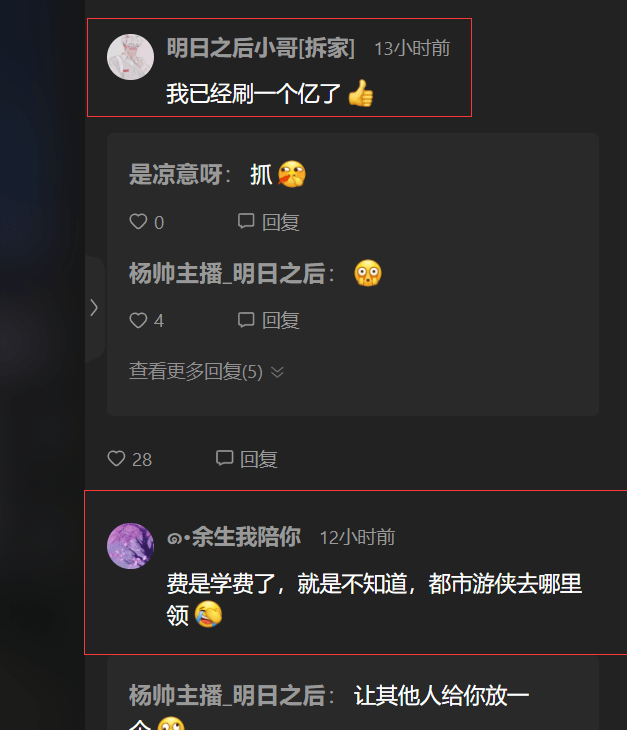Open the profile of username 是凉意呀
Image resolution: width=627 pixels, height=730 pixels.
pos(175,175)
